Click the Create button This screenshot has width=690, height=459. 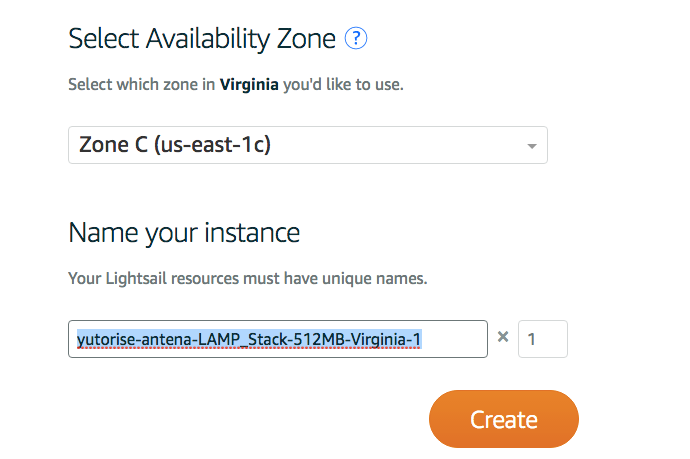(504, 418)
